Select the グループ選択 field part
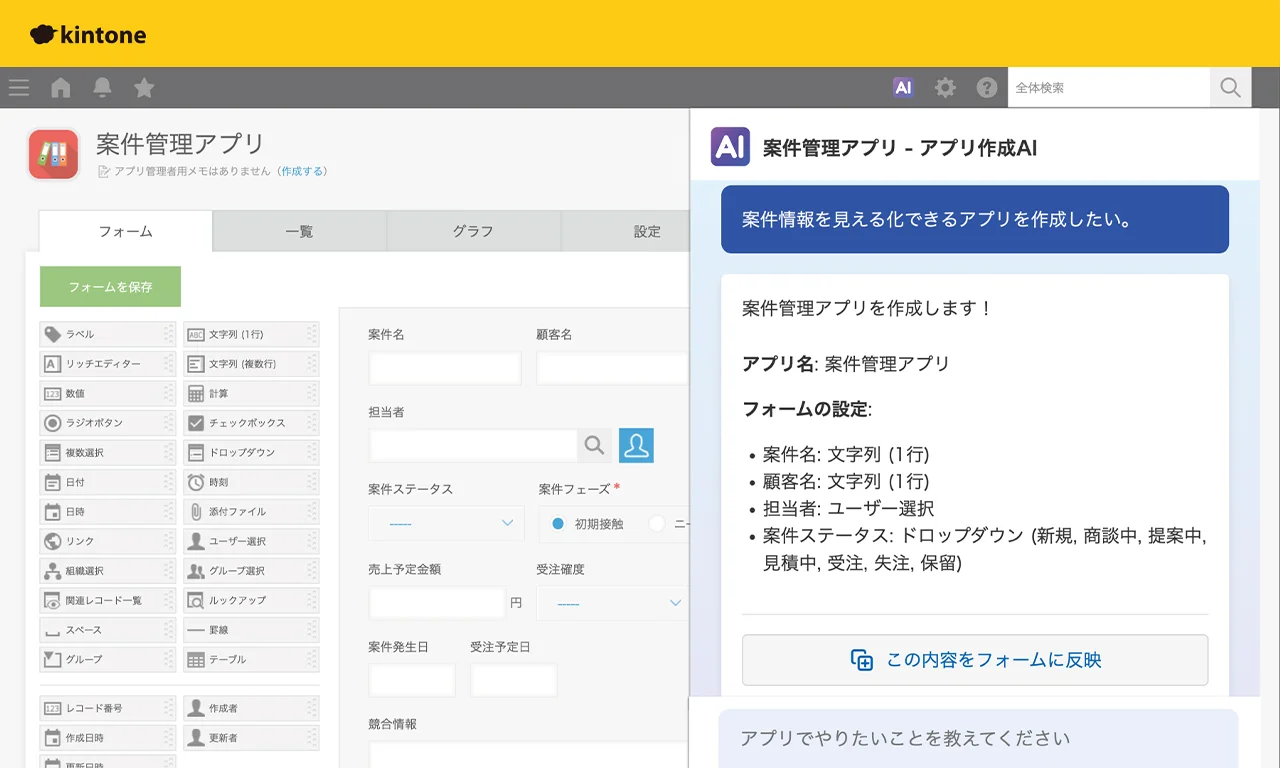The height and width of the screenshot is (768, 1280). (251, 571)
